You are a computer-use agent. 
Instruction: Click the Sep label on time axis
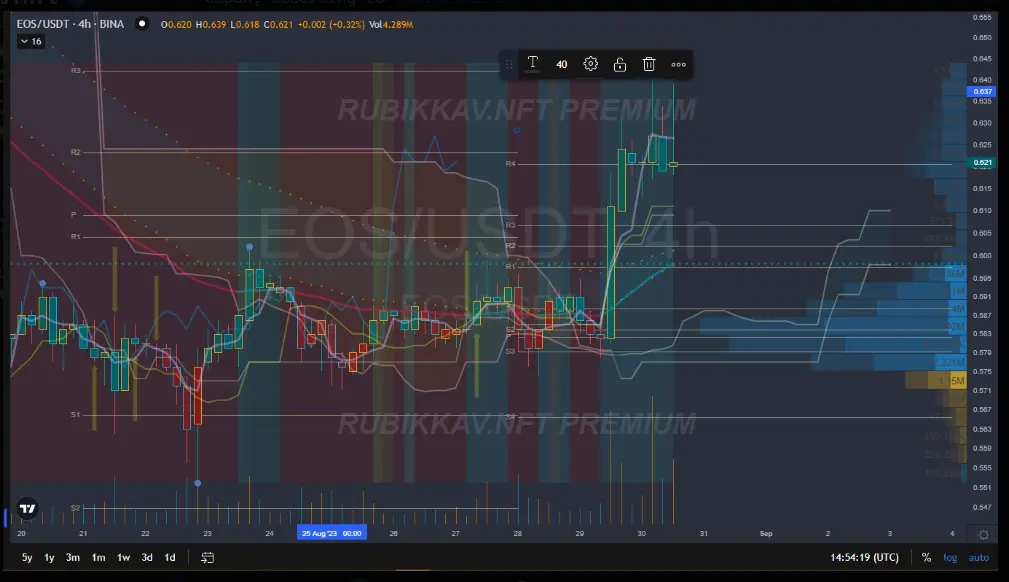click(x=766, y=534)
